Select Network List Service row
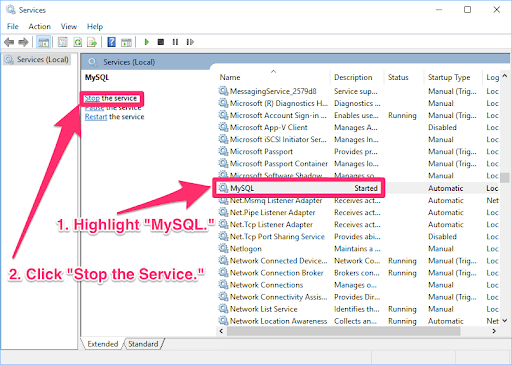This screenshot has width=512, height=365. tap(358, 309)
